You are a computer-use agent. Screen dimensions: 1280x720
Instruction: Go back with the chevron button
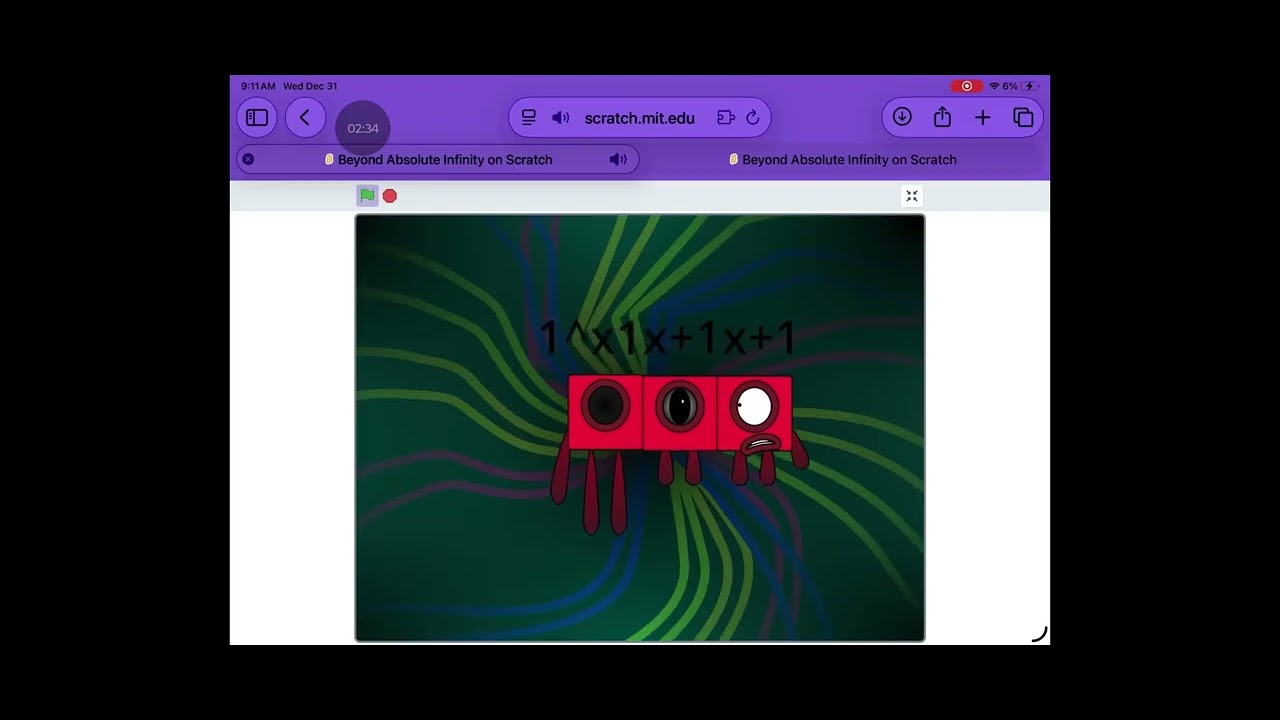click(x=305, y=118)
